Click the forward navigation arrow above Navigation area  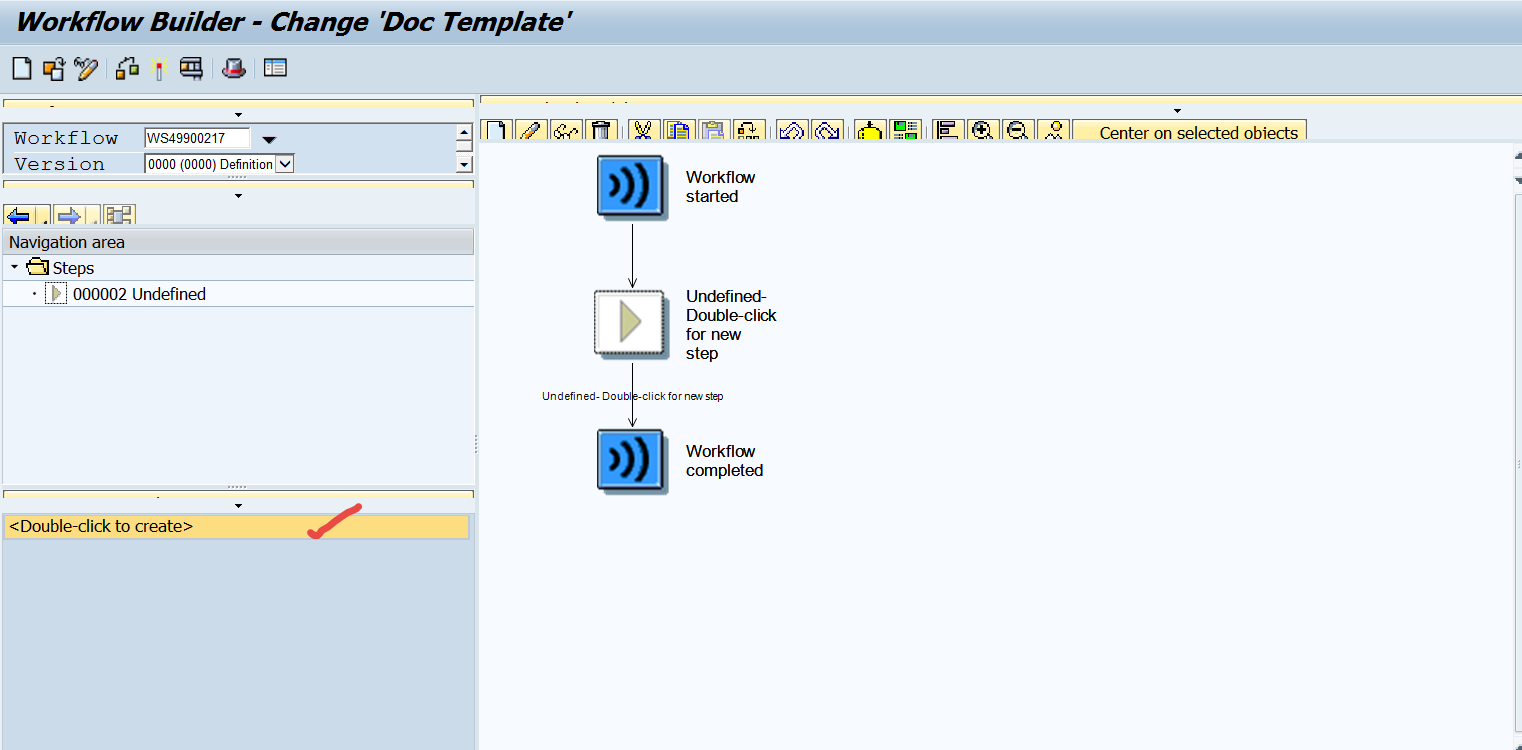70,214
